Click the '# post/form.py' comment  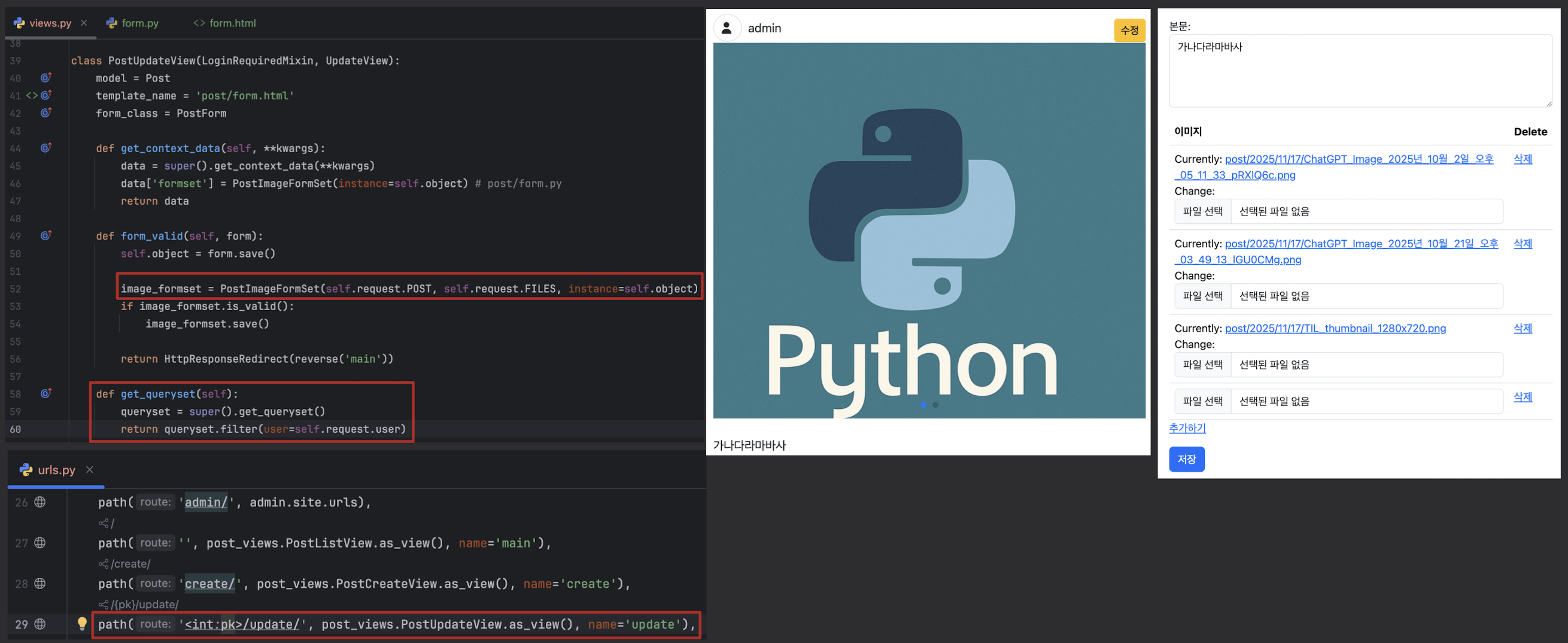click(518, 183)
